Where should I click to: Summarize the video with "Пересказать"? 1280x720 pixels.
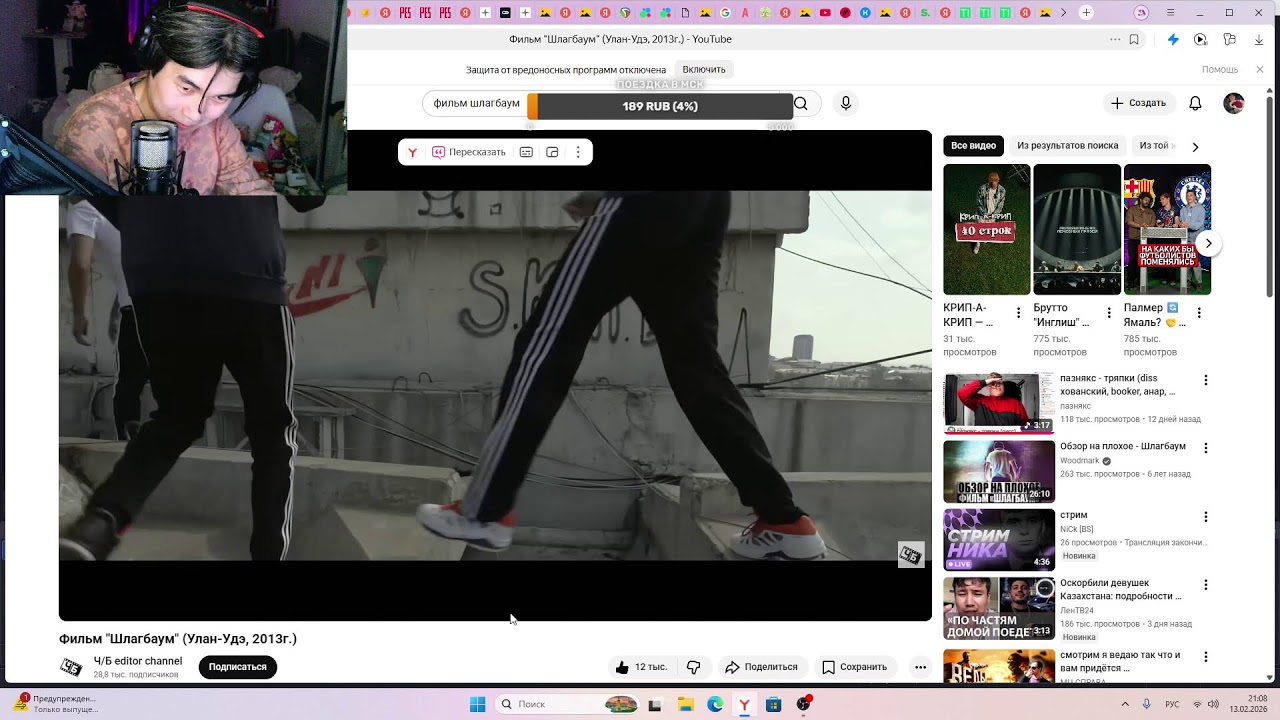[468, 152]
